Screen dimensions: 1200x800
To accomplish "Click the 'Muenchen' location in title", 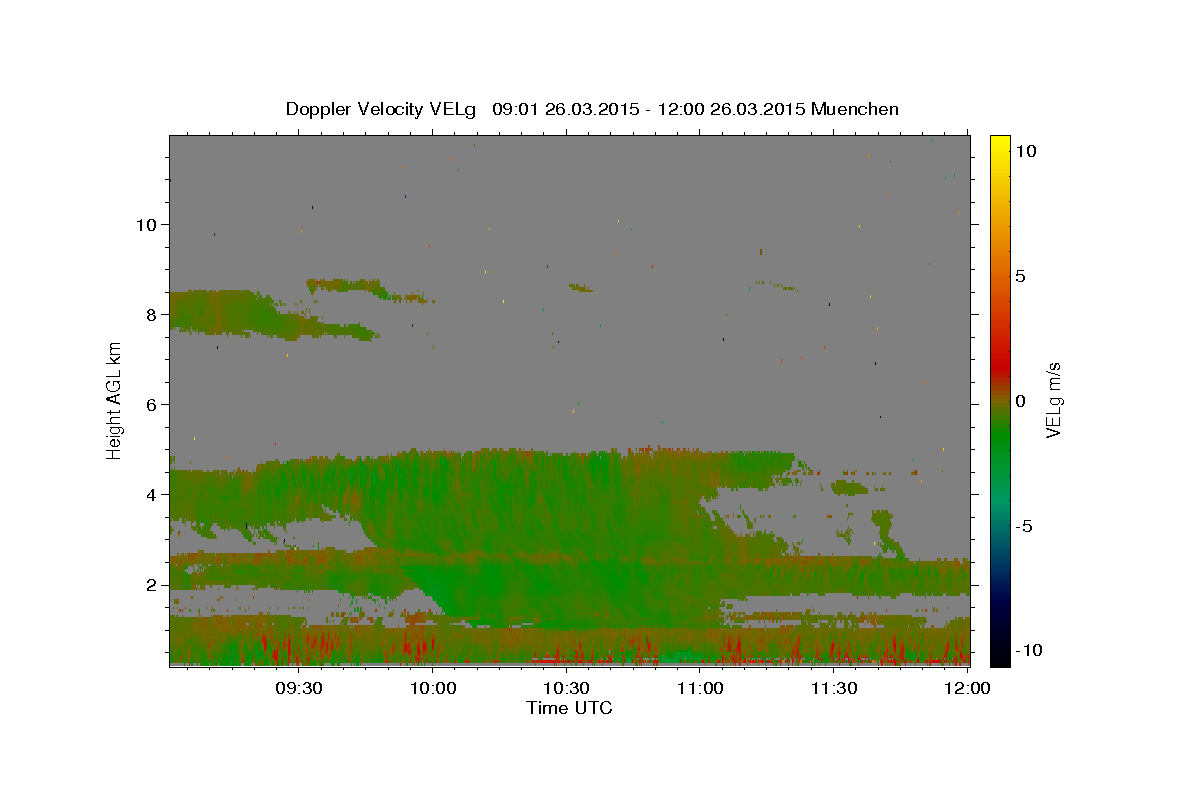I will pyautogui.click(x=855, y=109).
